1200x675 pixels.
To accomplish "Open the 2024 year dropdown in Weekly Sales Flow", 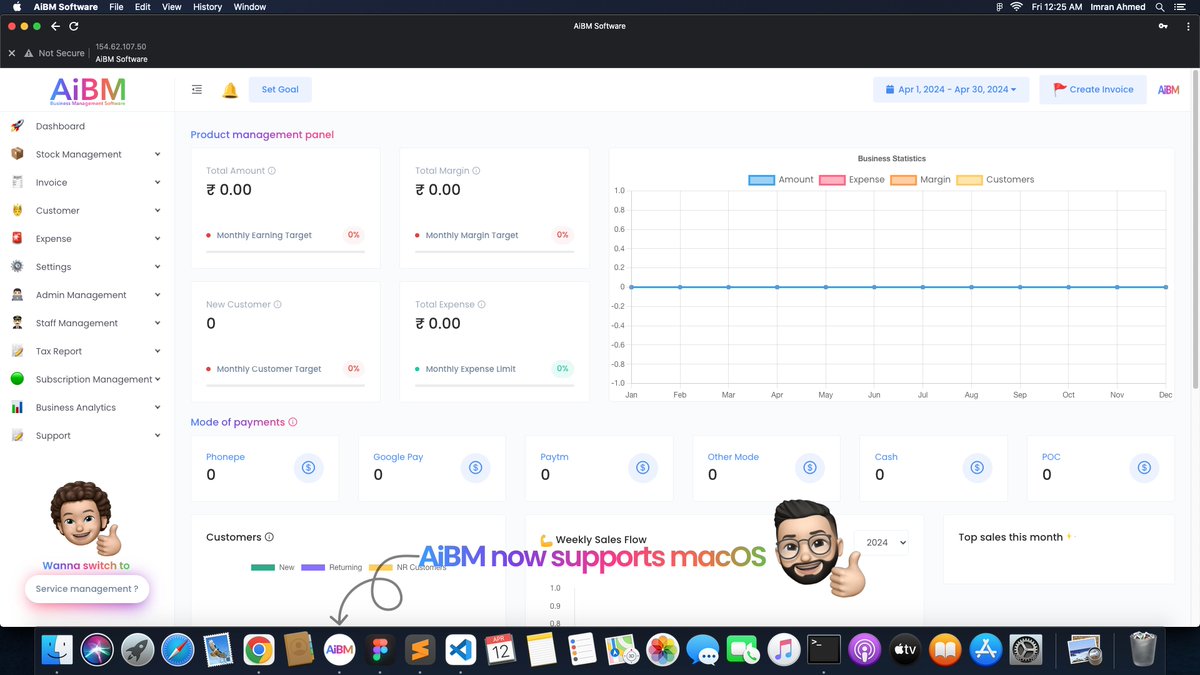I will click(x=881, y=542).
